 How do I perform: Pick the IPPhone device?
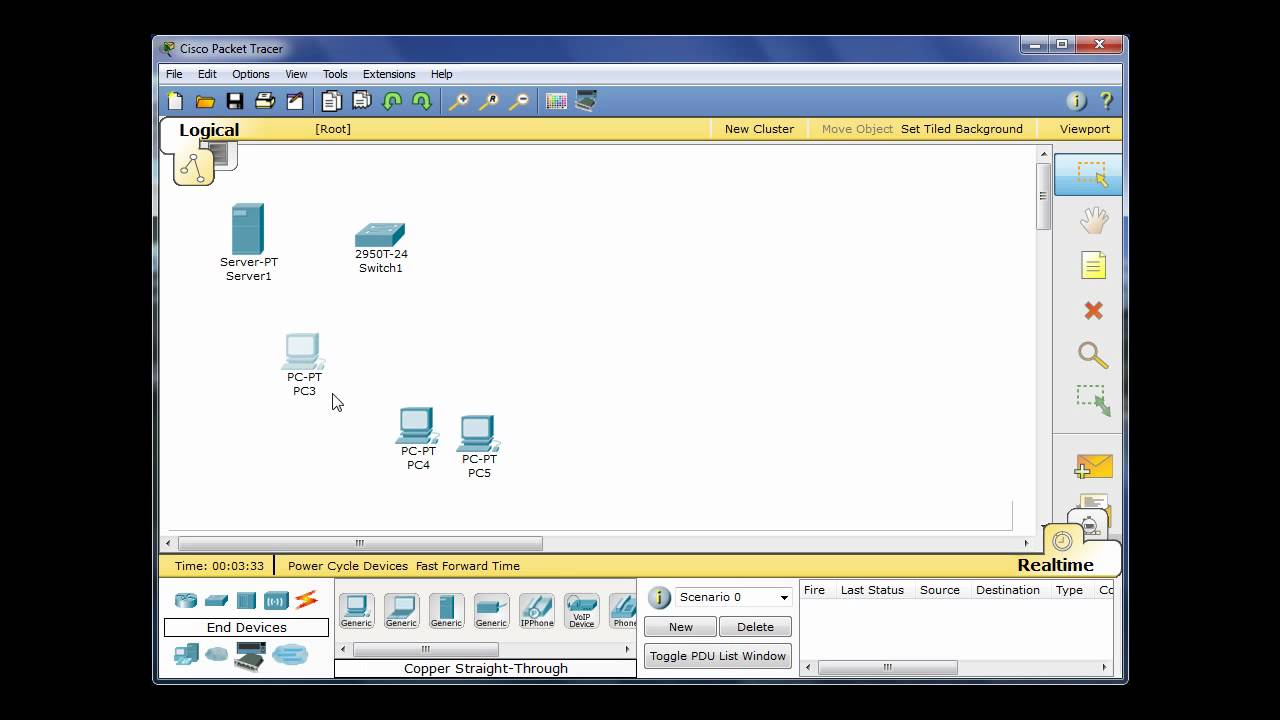coord(536,610)
